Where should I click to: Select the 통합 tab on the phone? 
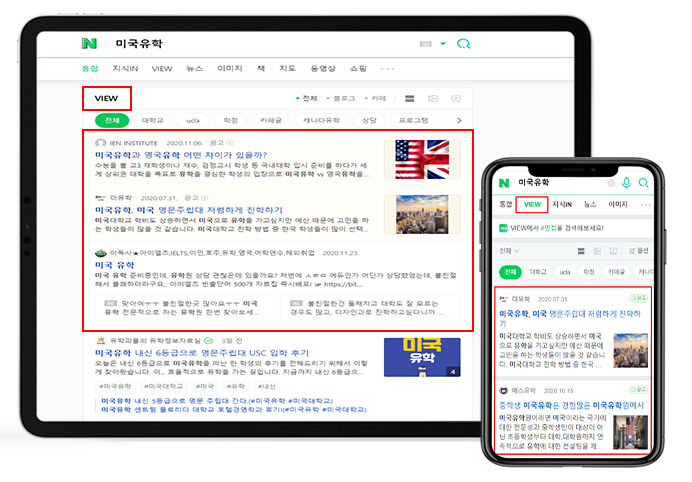506,204
